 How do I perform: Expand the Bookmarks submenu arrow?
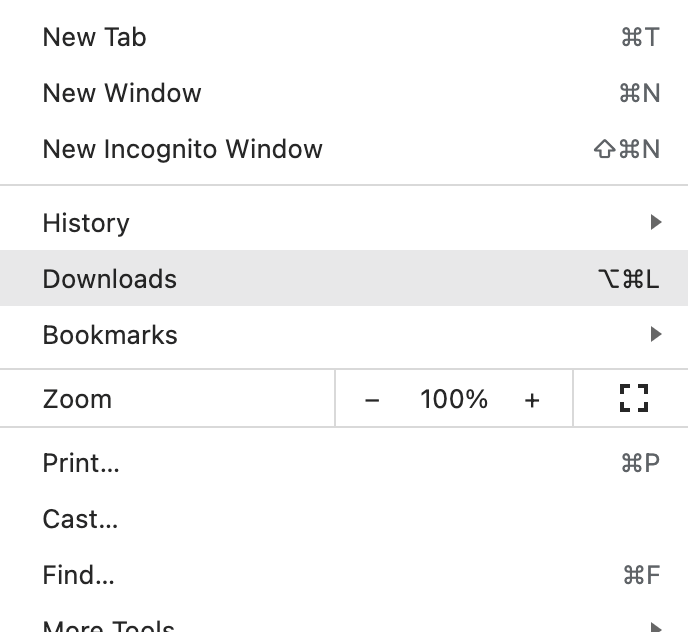point(656,334)
